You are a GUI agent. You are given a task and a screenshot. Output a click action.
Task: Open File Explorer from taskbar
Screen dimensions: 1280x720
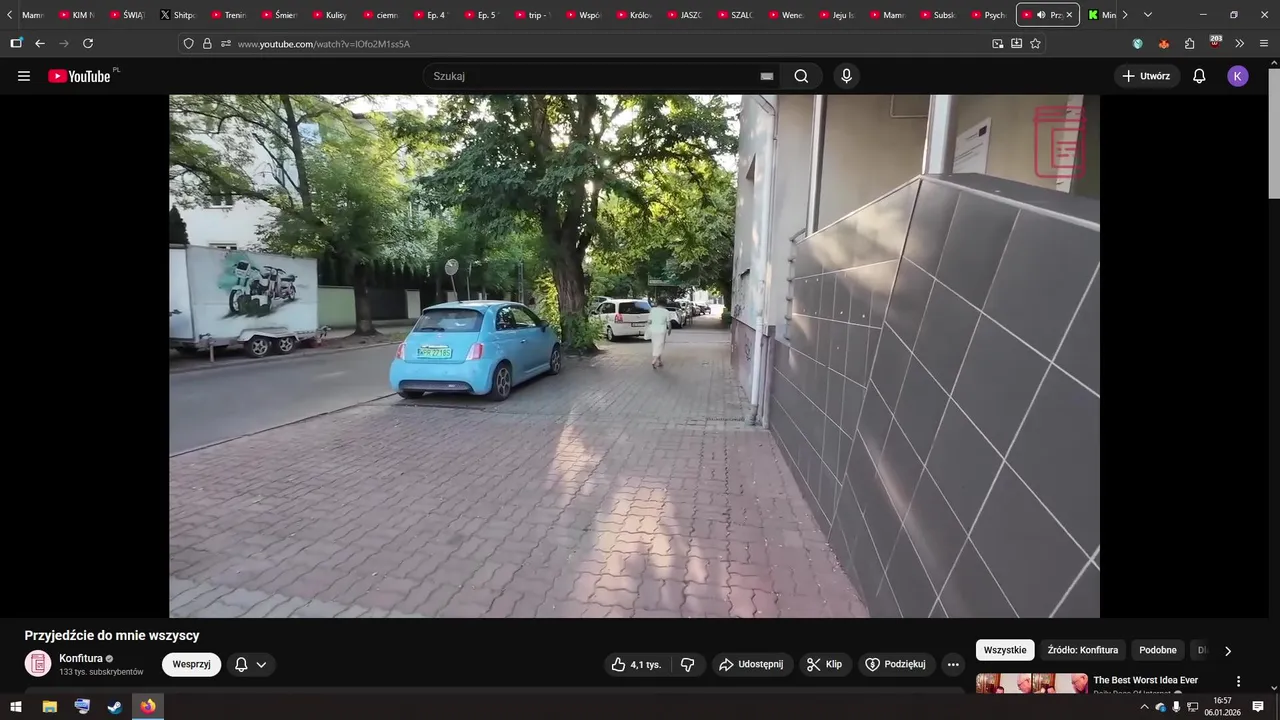point(49,707)
